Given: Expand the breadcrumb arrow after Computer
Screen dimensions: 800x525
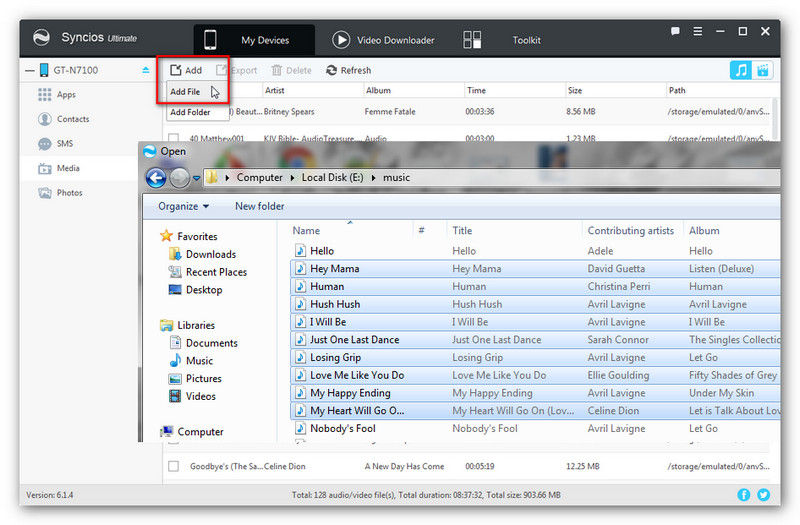Looking at the screenshot, I should [x=292, y=178].
